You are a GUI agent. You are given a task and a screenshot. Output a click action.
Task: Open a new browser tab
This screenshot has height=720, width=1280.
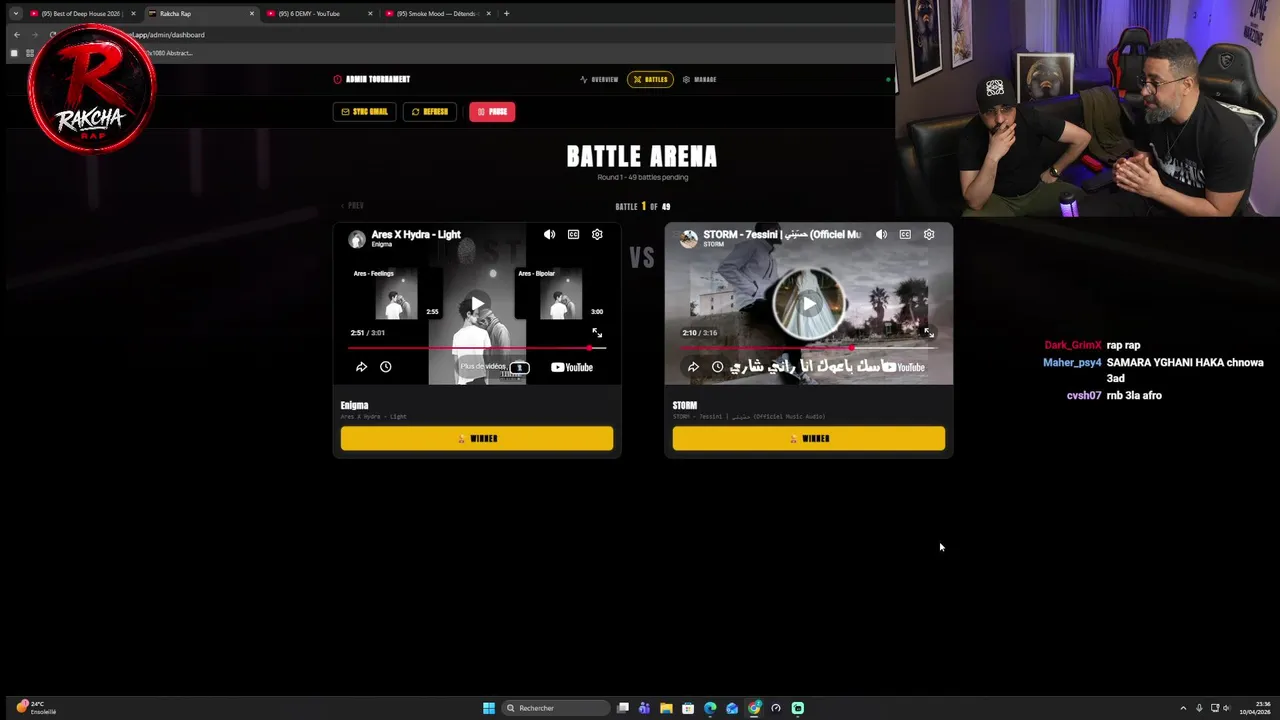click(506, 14)
